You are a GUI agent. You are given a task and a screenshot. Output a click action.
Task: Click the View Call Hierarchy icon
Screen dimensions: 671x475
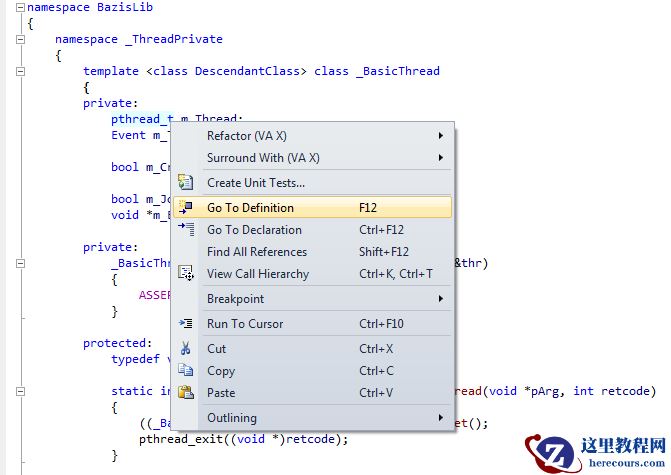tap(186, 273)
